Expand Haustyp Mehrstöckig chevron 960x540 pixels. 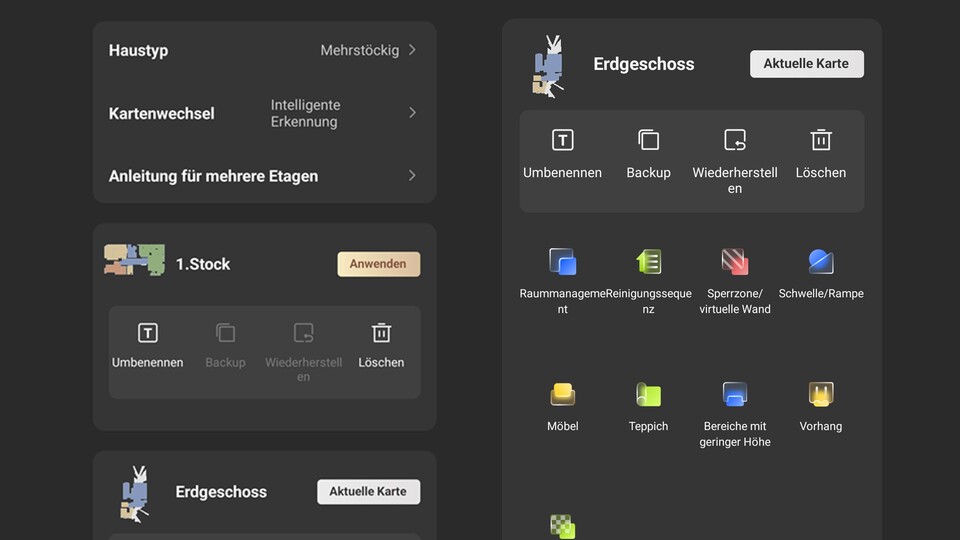pos(412,50)
